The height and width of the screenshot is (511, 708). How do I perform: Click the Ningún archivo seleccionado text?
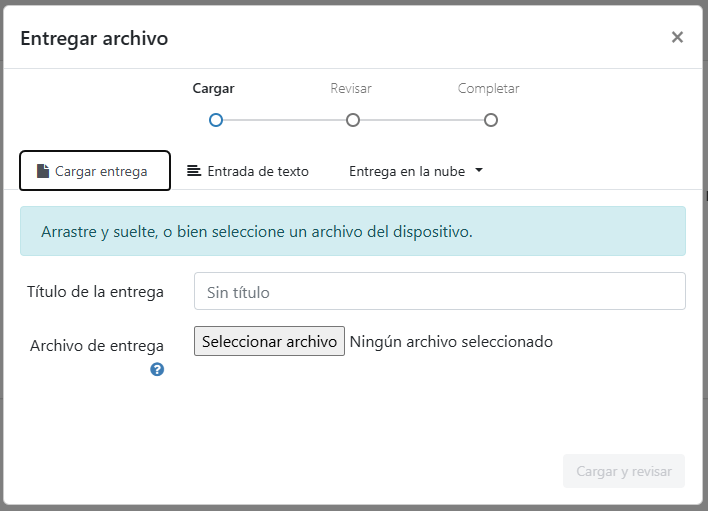click(451, 342)
